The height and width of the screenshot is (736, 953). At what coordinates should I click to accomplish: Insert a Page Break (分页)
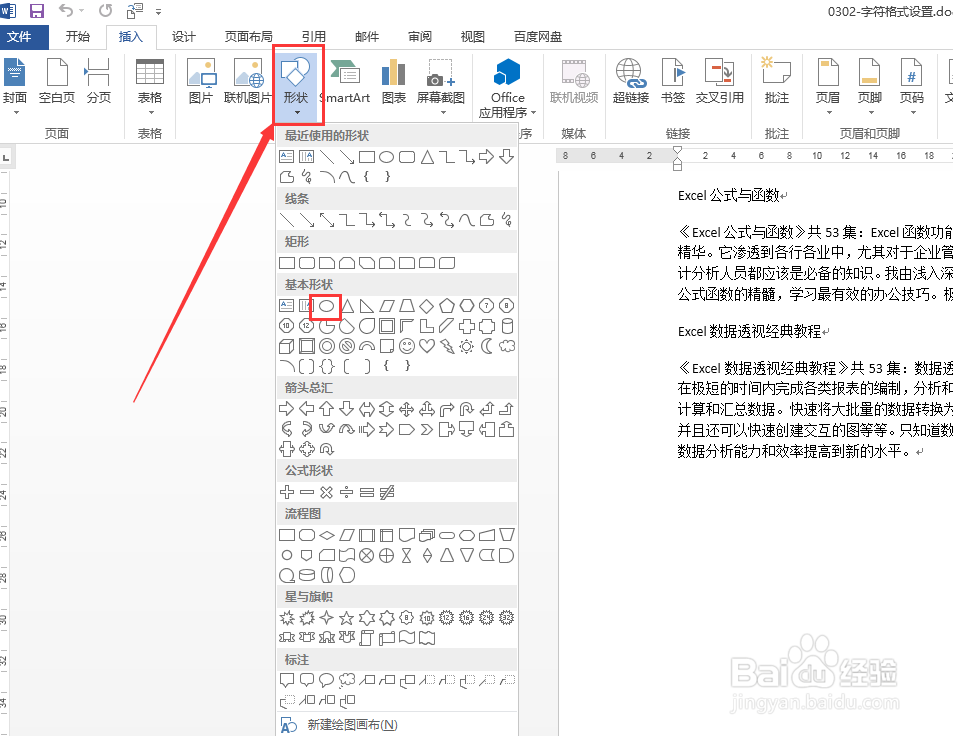tap(98, 82)
